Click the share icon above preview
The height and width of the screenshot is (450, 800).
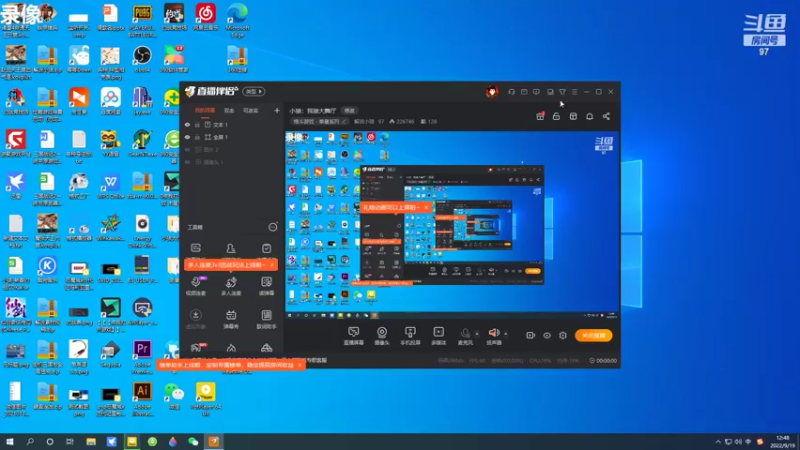(x=606, y=116)
